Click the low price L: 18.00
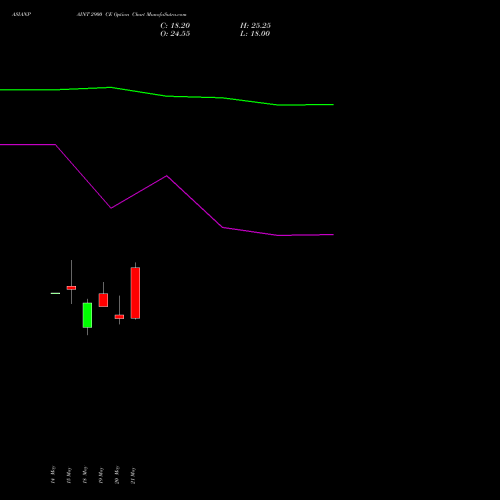This screenshot has width=500, height=500. 255,34
